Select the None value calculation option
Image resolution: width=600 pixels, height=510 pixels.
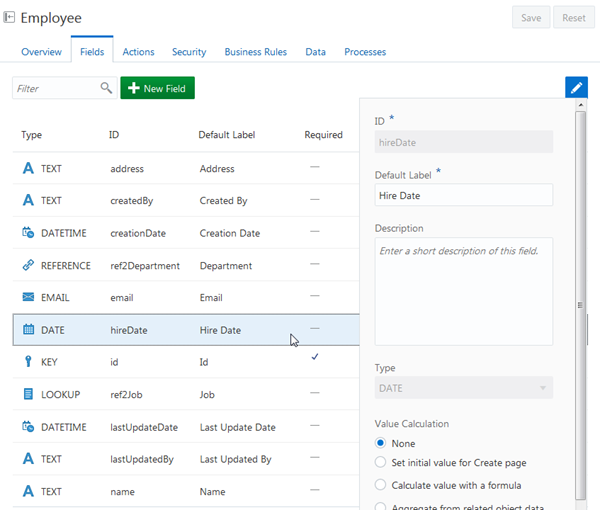pyautogui.click(x=380, y=443)
